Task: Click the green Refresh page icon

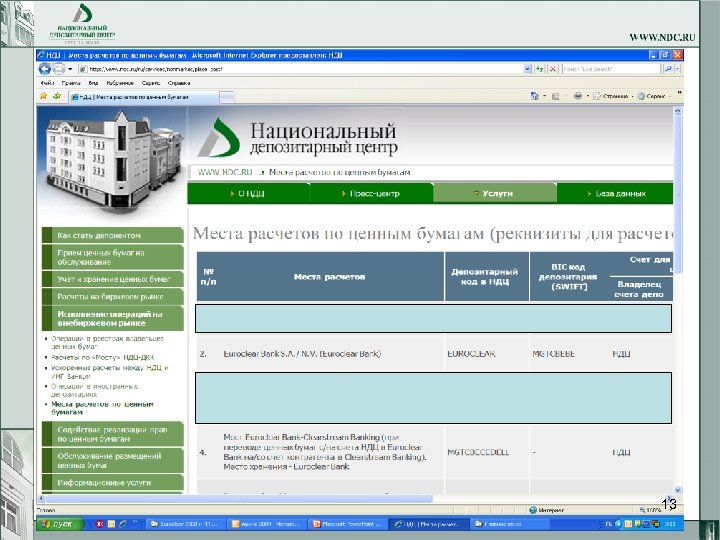Action: (x=540, y=69)
